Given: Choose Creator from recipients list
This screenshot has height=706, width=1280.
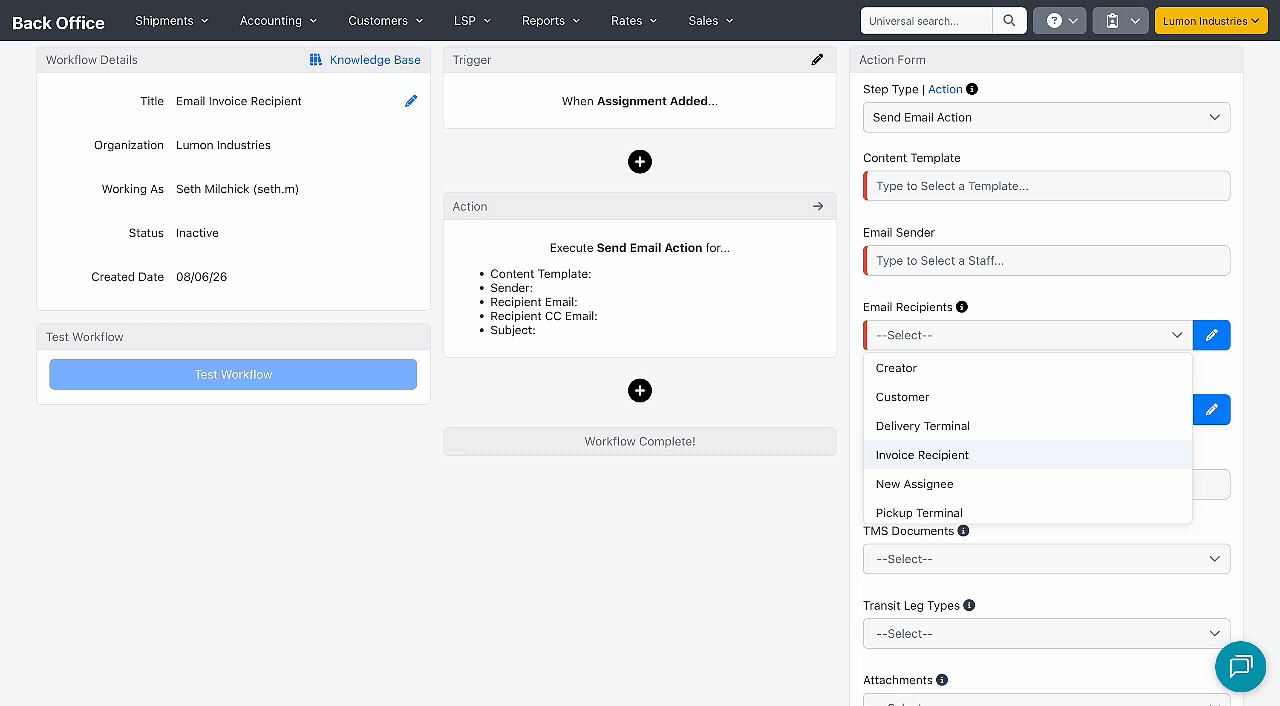Looking at the screenshot, I should (1028, 368).
